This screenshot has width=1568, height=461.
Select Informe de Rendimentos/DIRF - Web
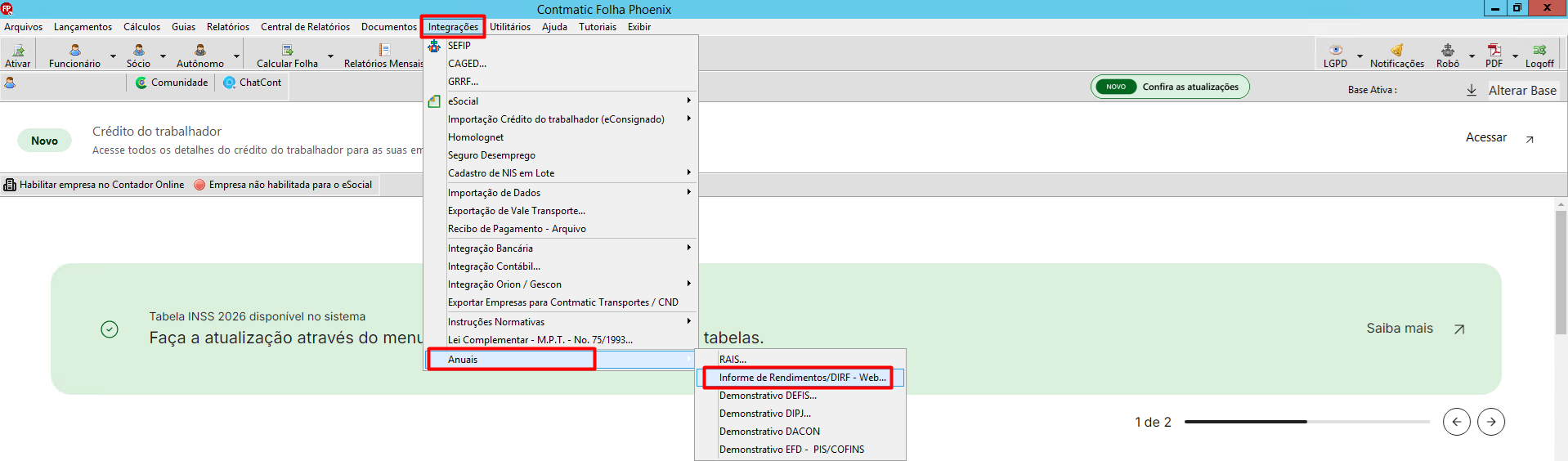coord(800,378)
